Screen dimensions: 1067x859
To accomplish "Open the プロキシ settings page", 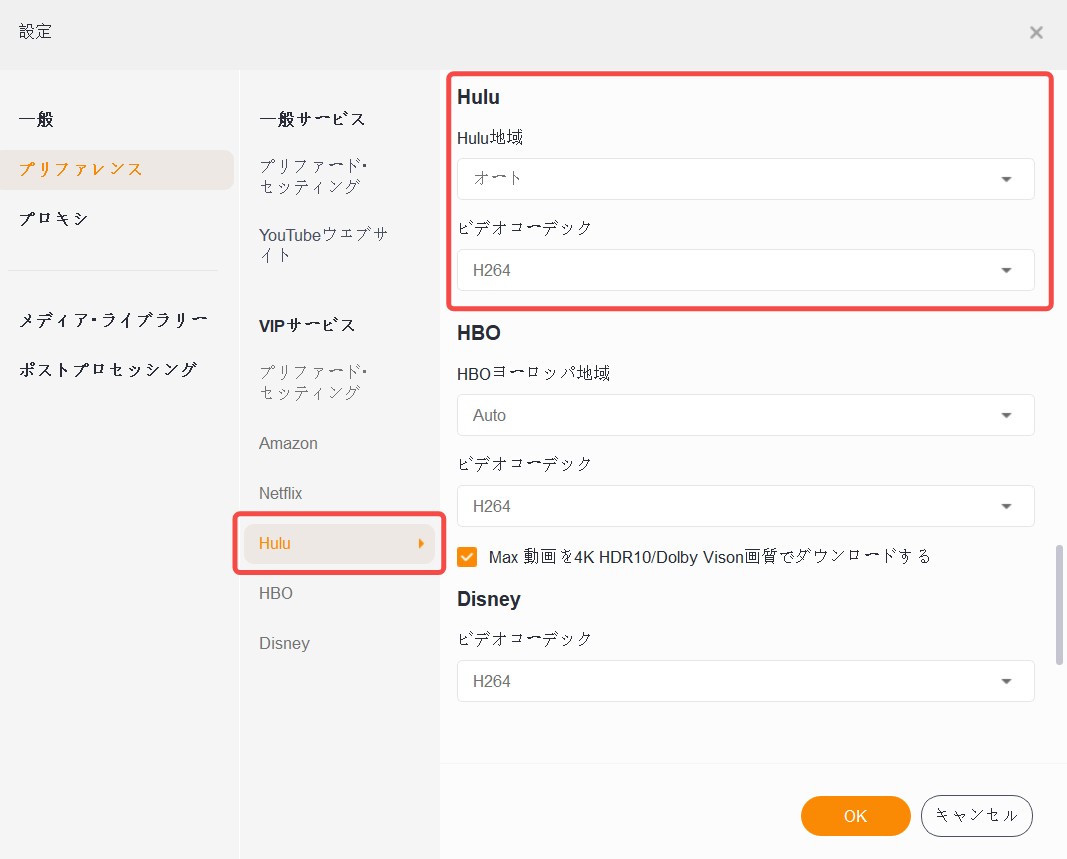I will 54,218.
